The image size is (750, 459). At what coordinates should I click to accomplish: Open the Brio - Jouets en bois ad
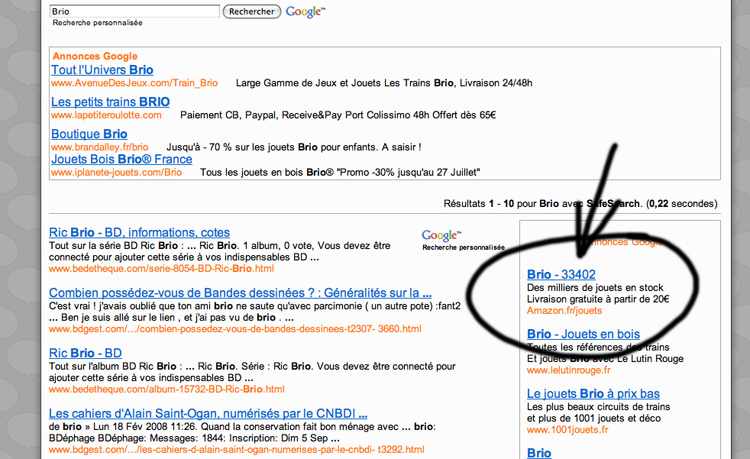click(x=583, y=333)
